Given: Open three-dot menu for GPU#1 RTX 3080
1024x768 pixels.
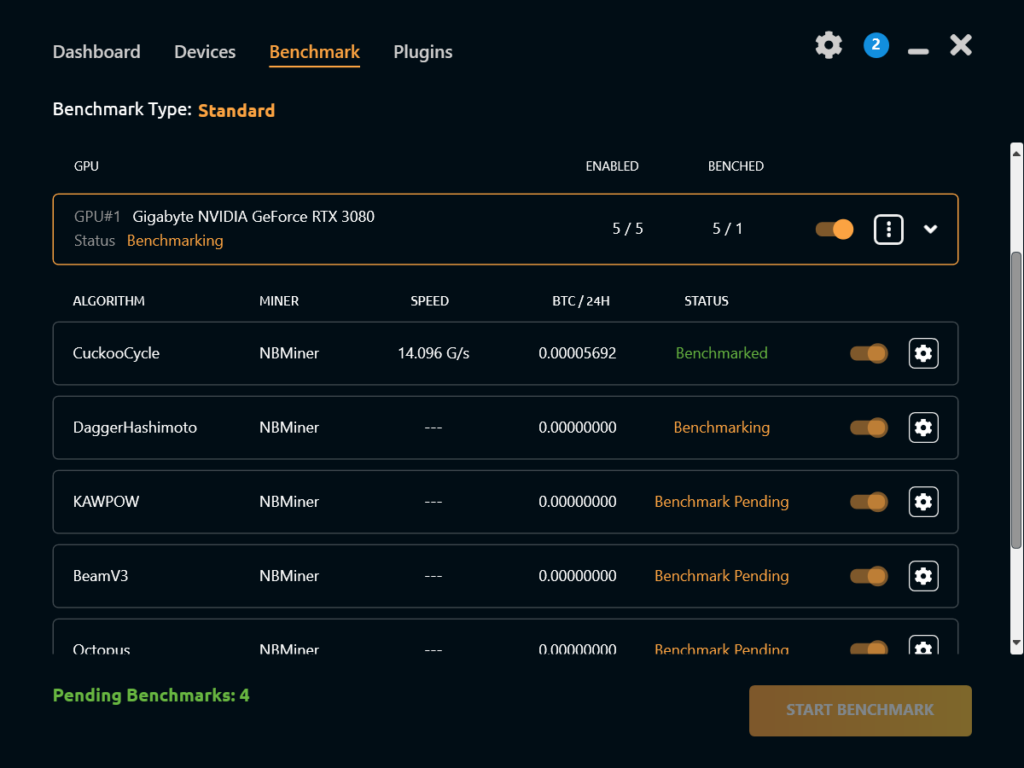Looking at the screenshot, I should point(888,229).
